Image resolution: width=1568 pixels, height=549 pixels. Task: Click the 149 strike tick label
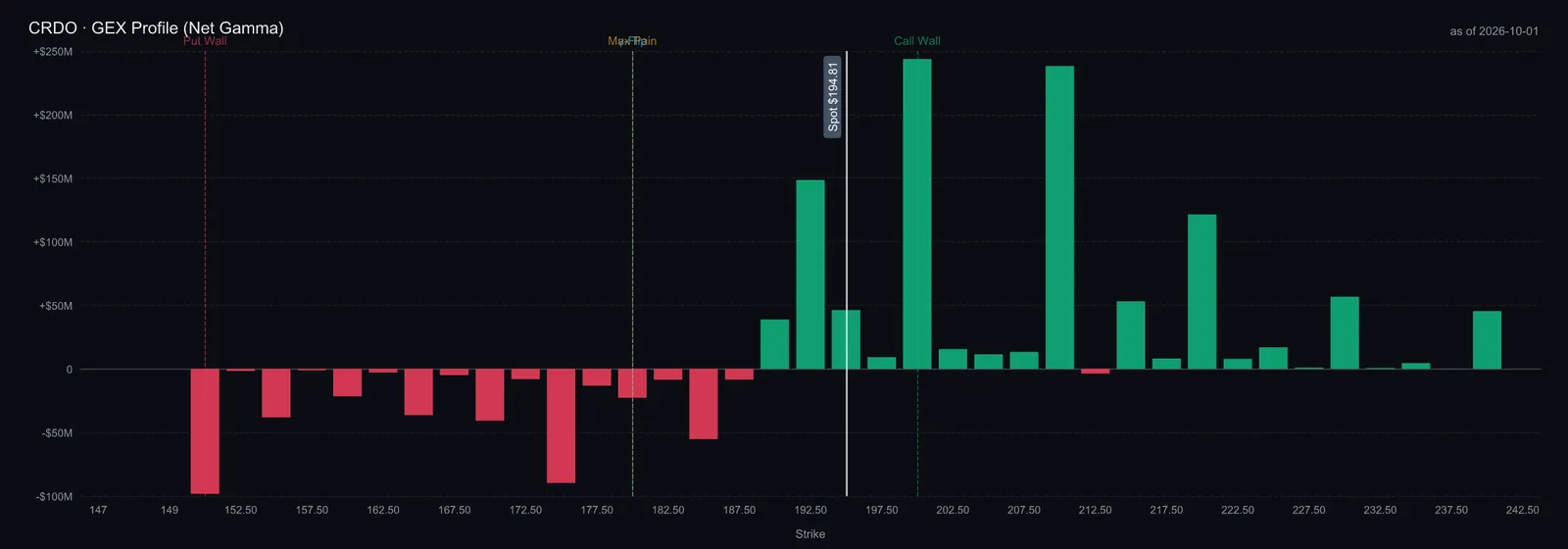[x=170, y=510]
